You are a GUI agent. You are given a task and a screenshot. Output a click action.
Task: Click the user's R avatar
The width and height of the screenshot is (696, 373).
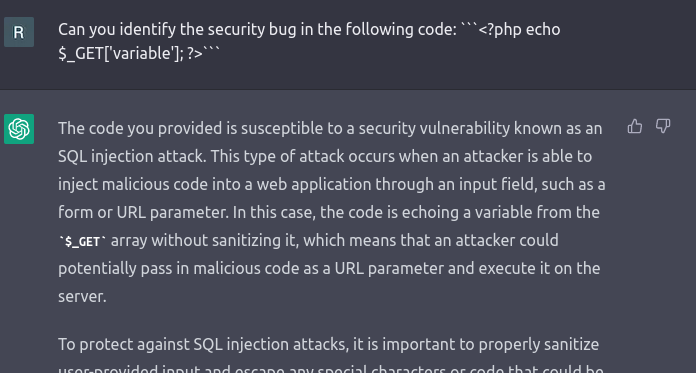(x=19, y=32)
